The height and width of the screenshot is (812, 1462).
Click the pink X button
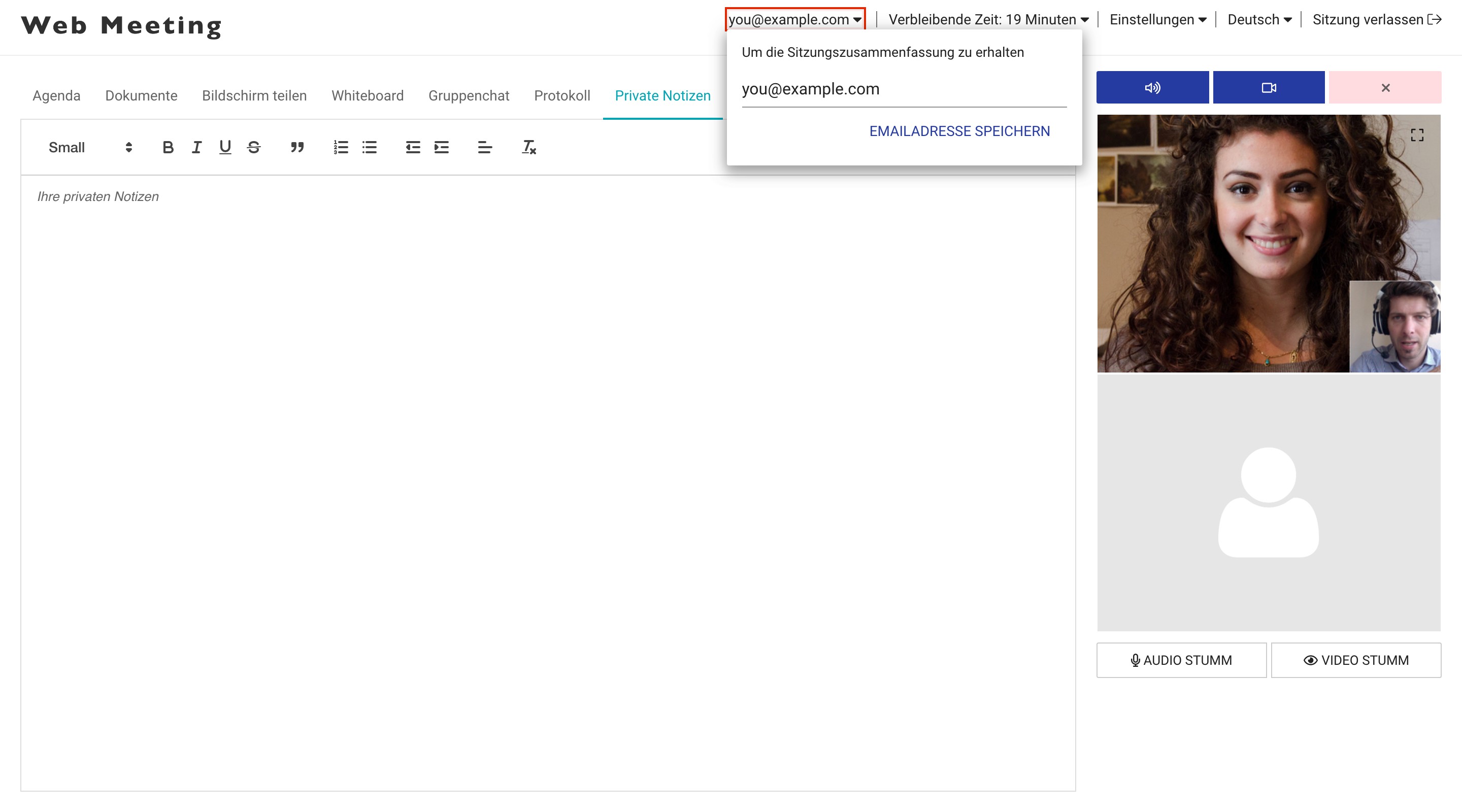1385,87
